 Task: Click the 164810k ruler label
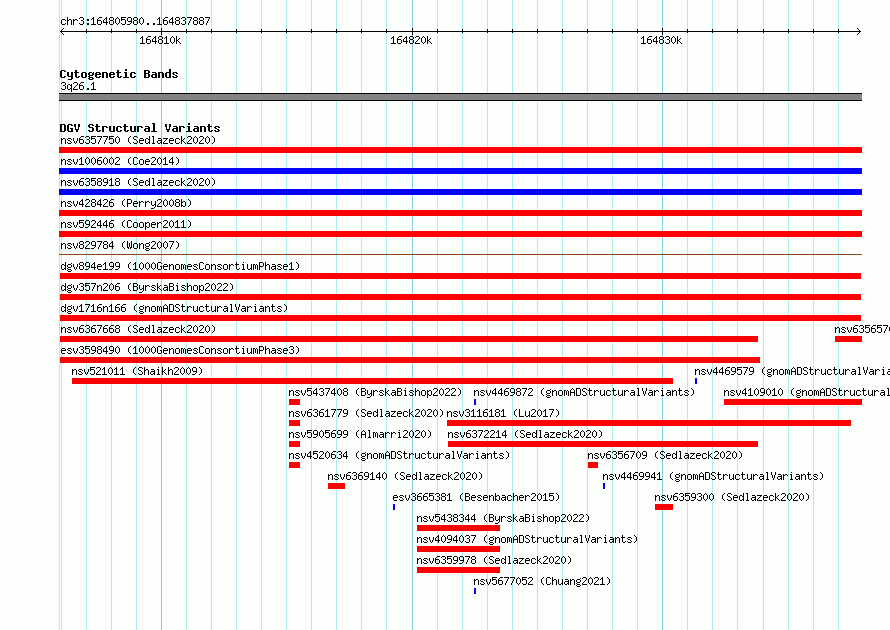point(160,40)
